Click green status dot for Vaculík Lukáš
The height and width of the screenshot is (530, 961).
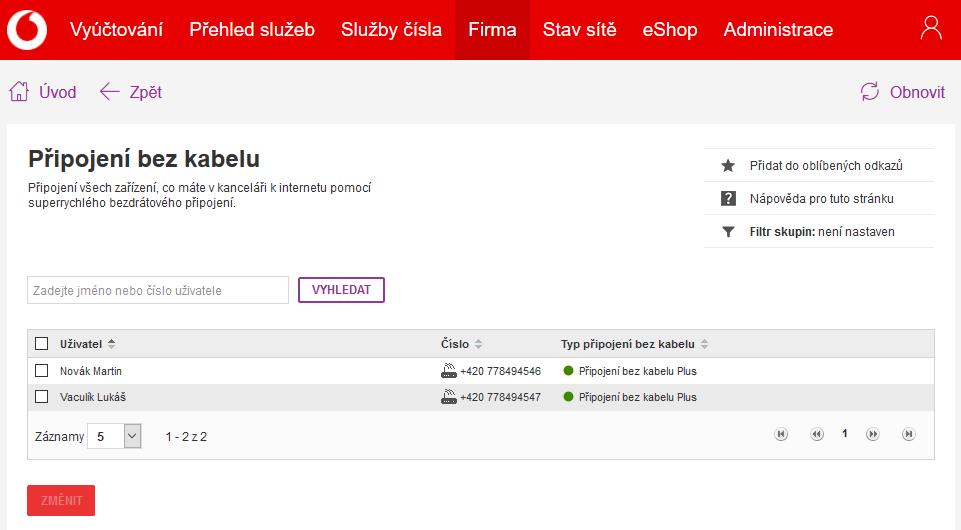(568, 397)
